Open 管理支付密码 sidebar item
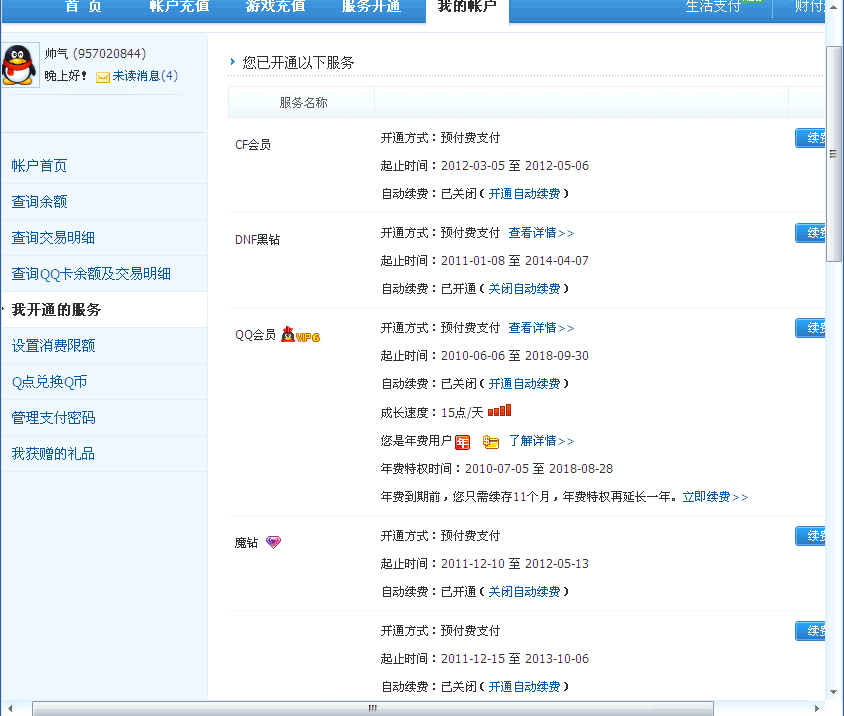Image resolution: width=844 pixels, height=716 pixels. (x=53, y=418)
